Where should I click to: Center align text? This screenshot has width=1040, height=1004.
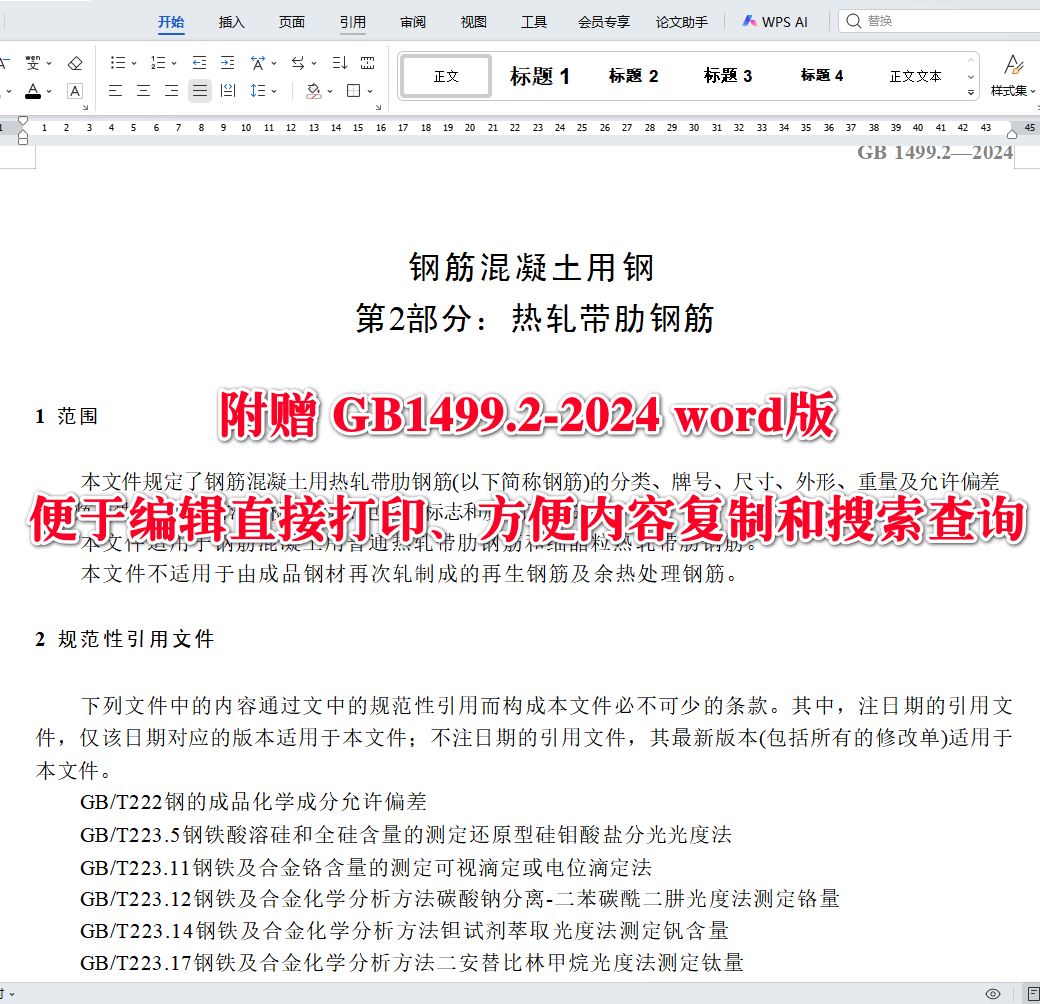pos(143,91)
